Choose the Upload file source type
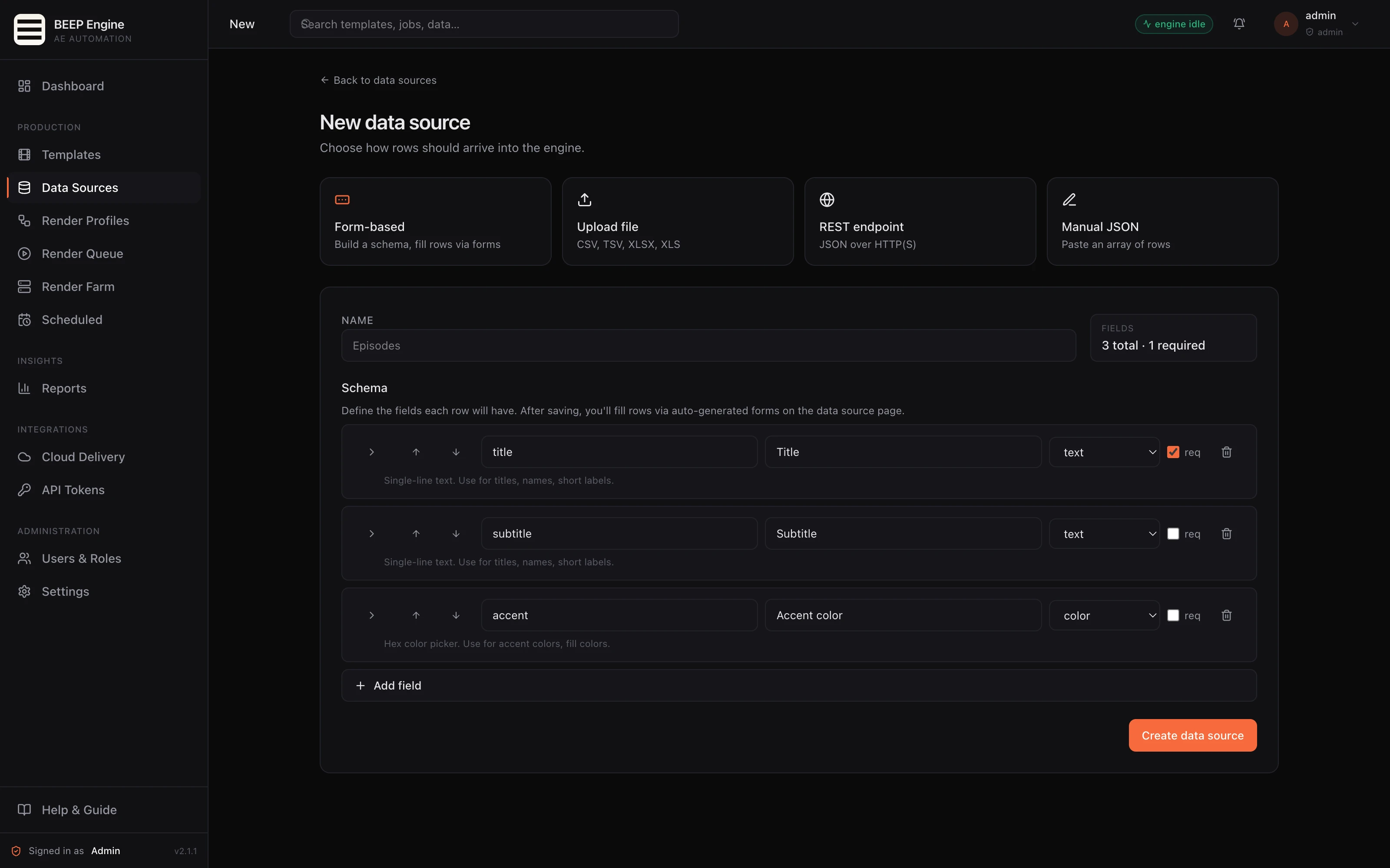This screenshot has width=1390, height=868. [x=678, y=221]
